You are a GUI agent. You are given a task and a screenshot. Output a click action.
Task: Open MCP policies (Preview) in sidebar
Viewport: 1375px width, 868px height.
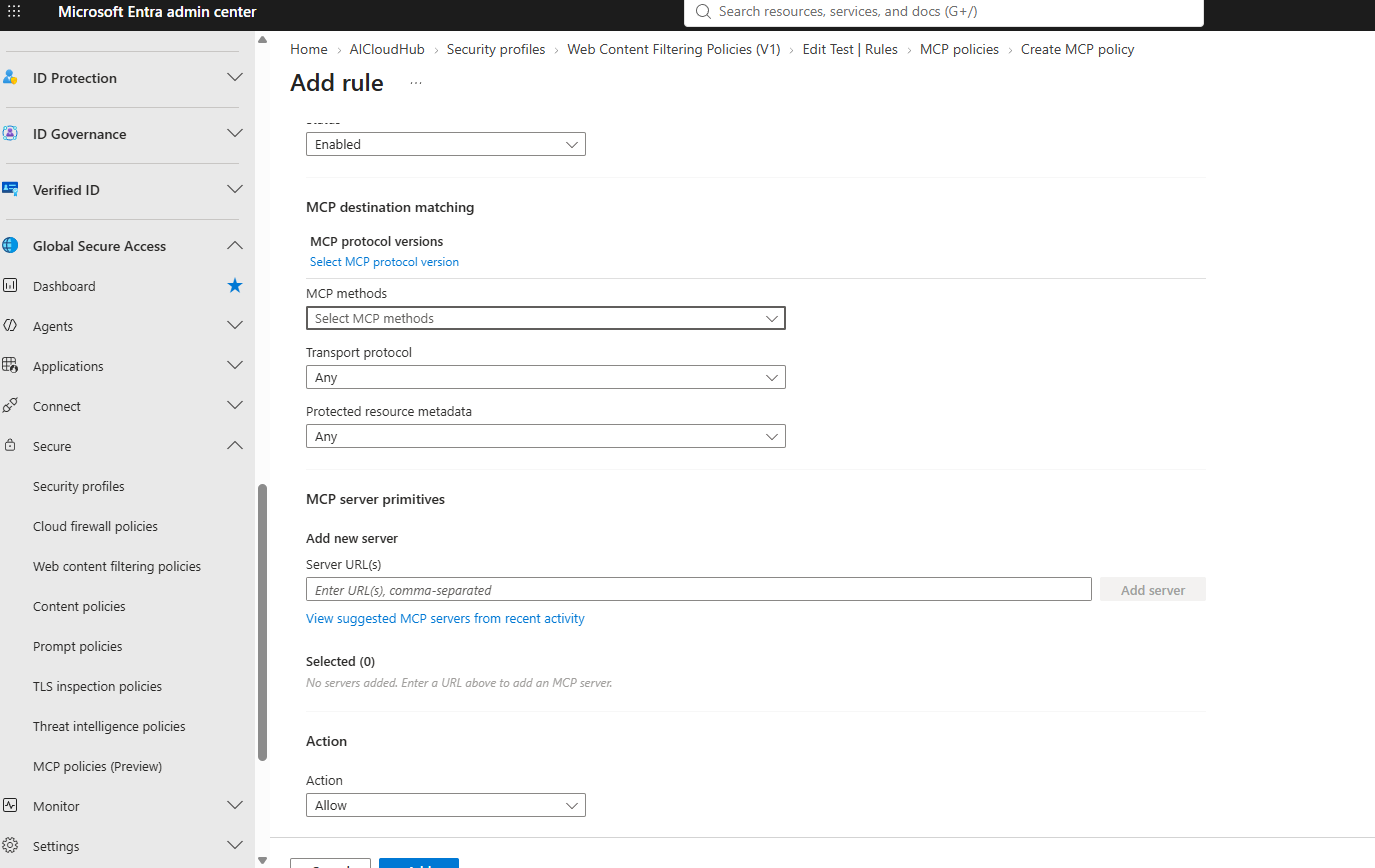click(97, 766)
